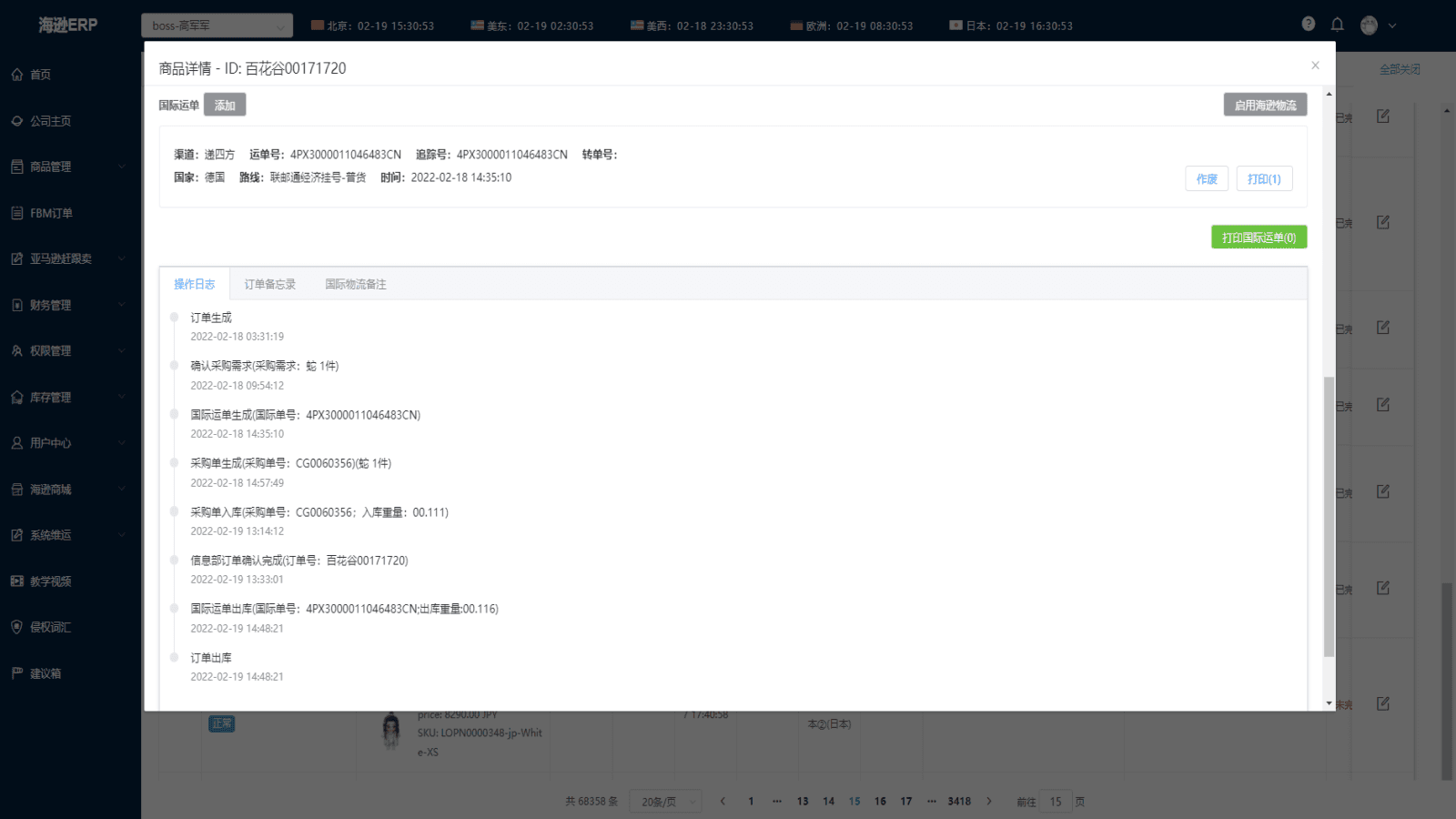Click the 作废 button

1207,179
